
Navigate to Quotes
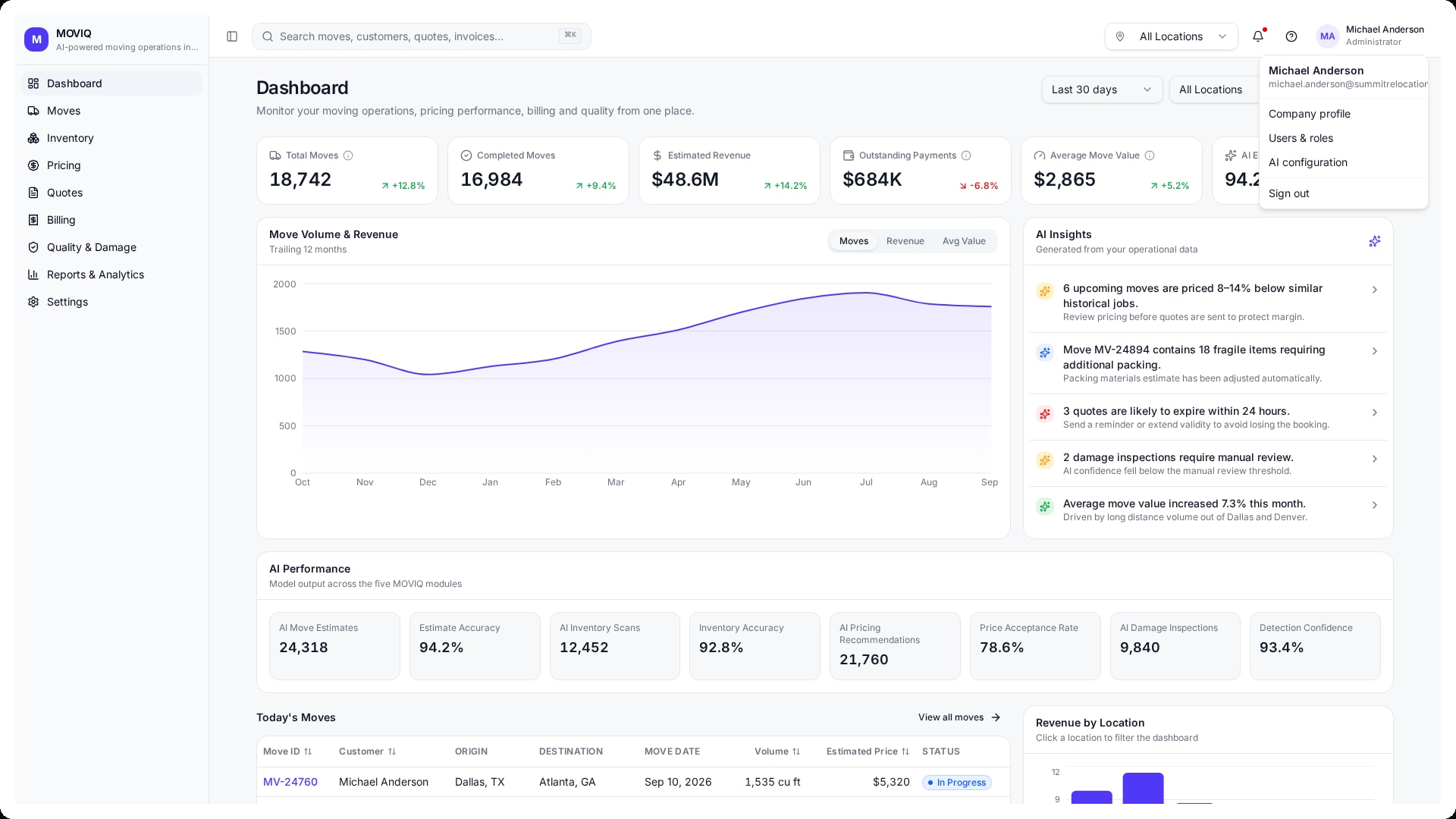click(111, 193)
